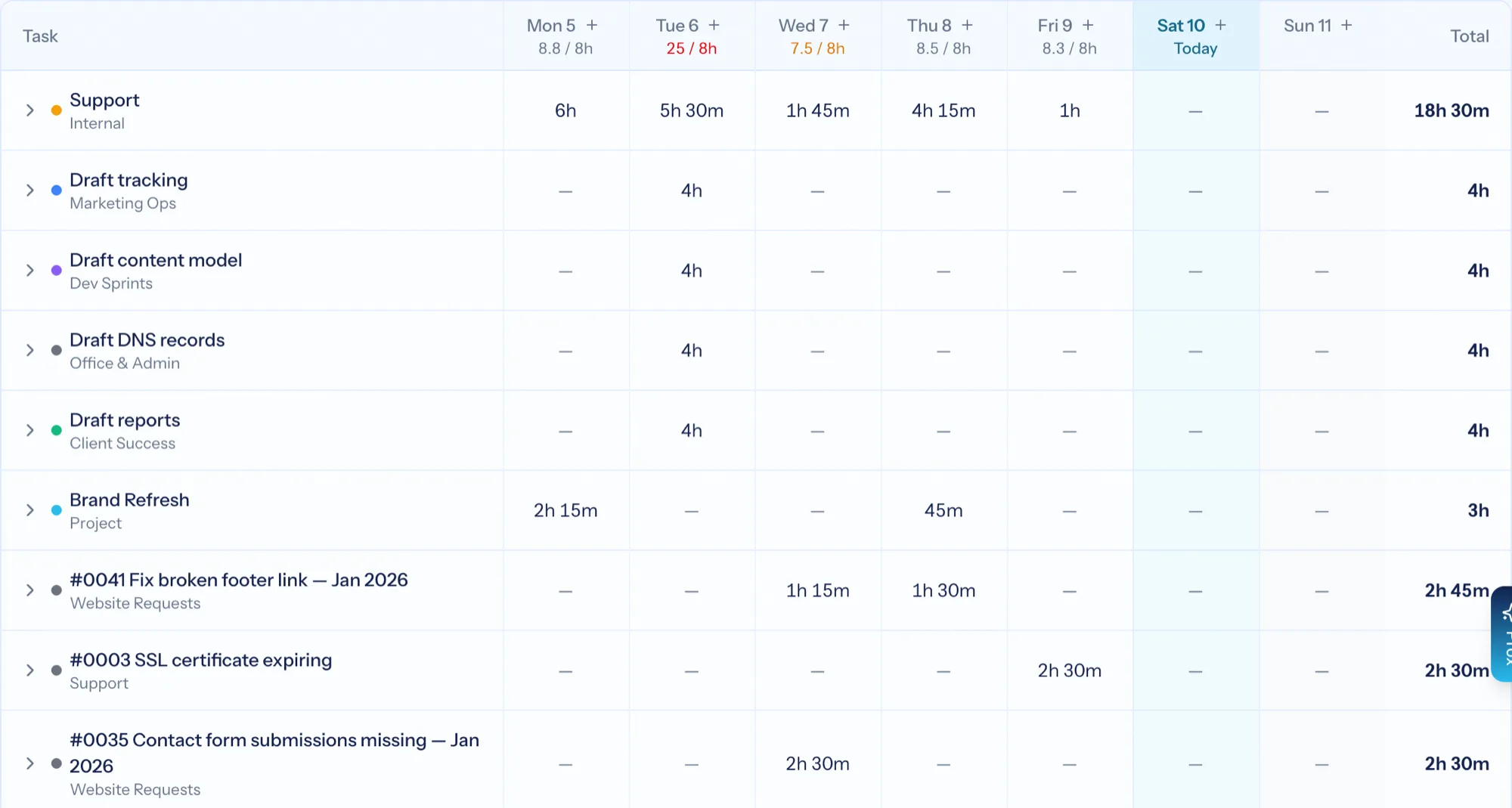
Task: Expand the Draft reports row
Action: point(30,430)
